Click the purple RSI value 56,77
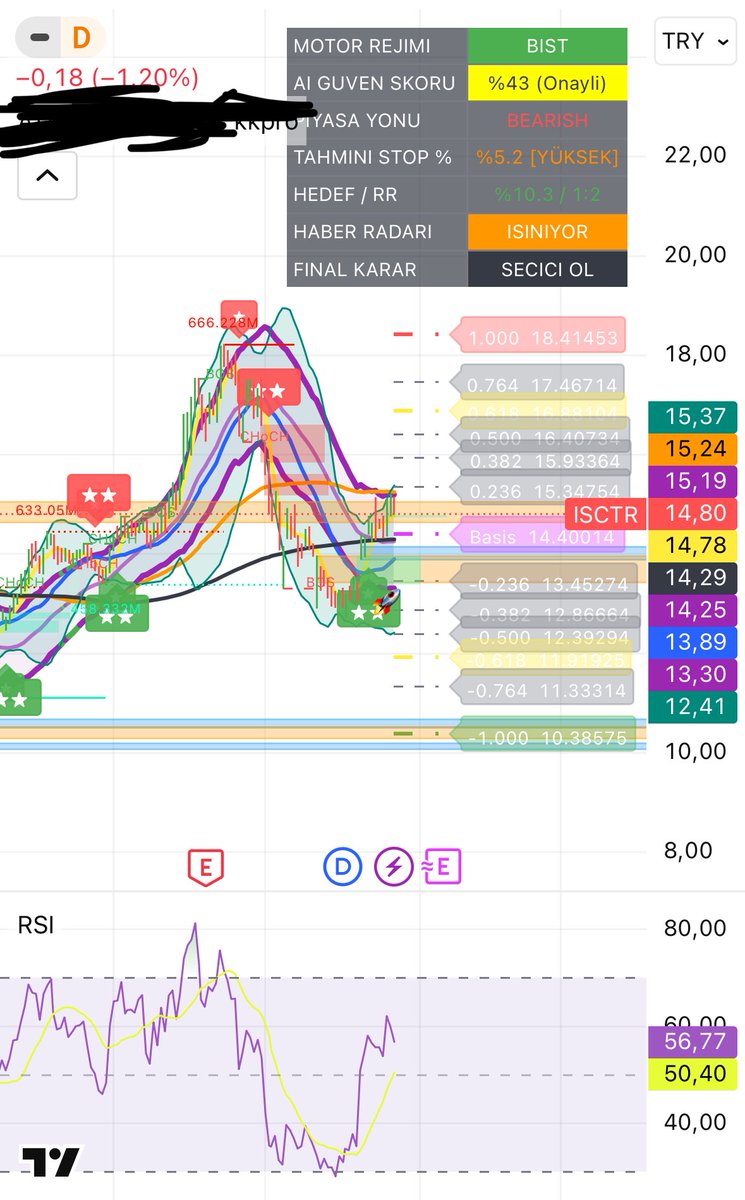This screenshot has height=1200, width=745. [x=693, y=1041]
